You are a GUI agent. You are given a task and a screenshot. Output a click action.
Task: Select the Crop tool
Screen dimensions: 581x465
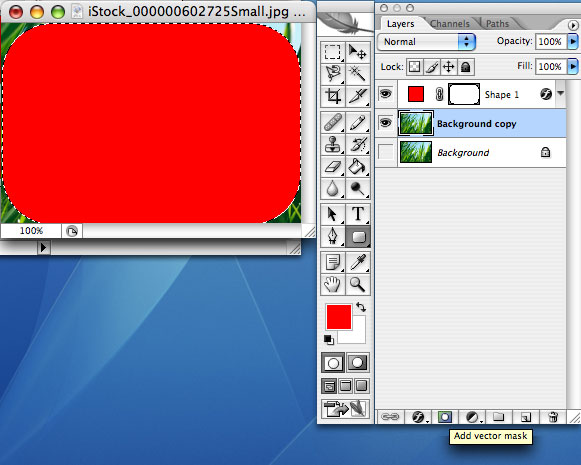[x=333, y=96]
